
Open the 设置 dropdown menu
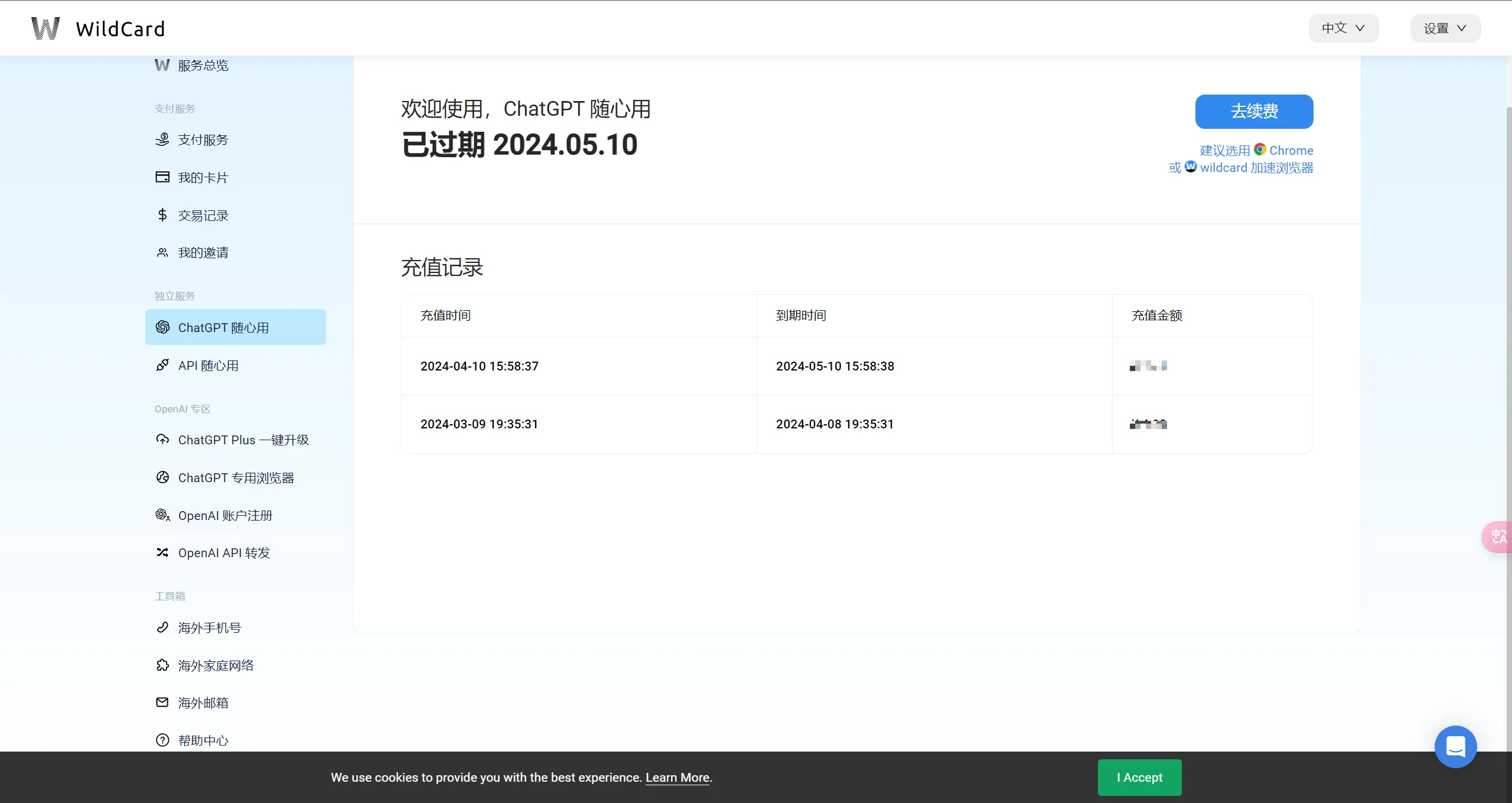(1445, 28)
